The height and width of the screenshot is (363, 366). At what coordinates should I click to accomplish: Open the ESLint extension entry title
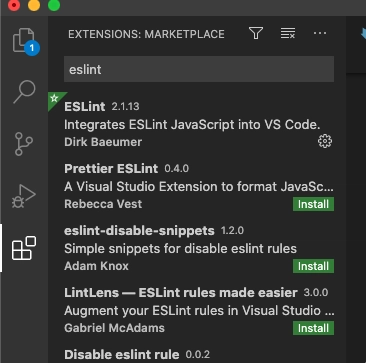click(x=85, y=107)
